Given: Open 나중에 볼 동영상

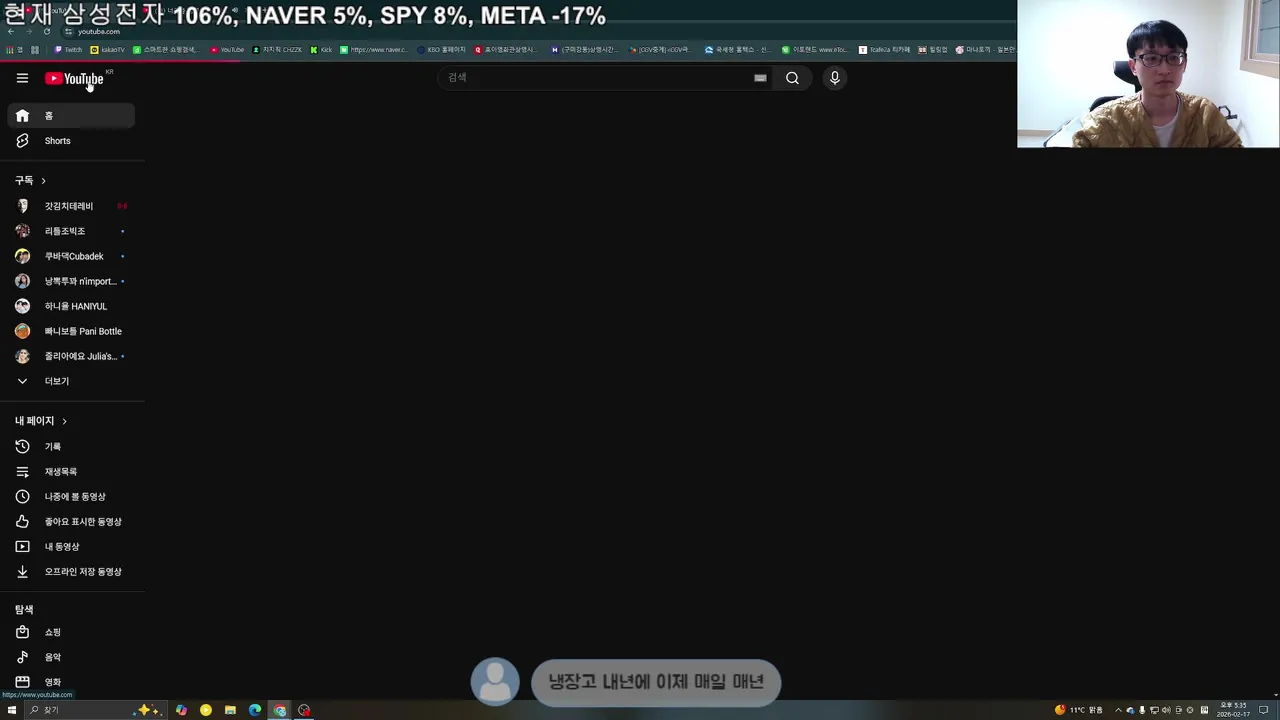Looking at the screenshot, I should [x=71, y=497].
